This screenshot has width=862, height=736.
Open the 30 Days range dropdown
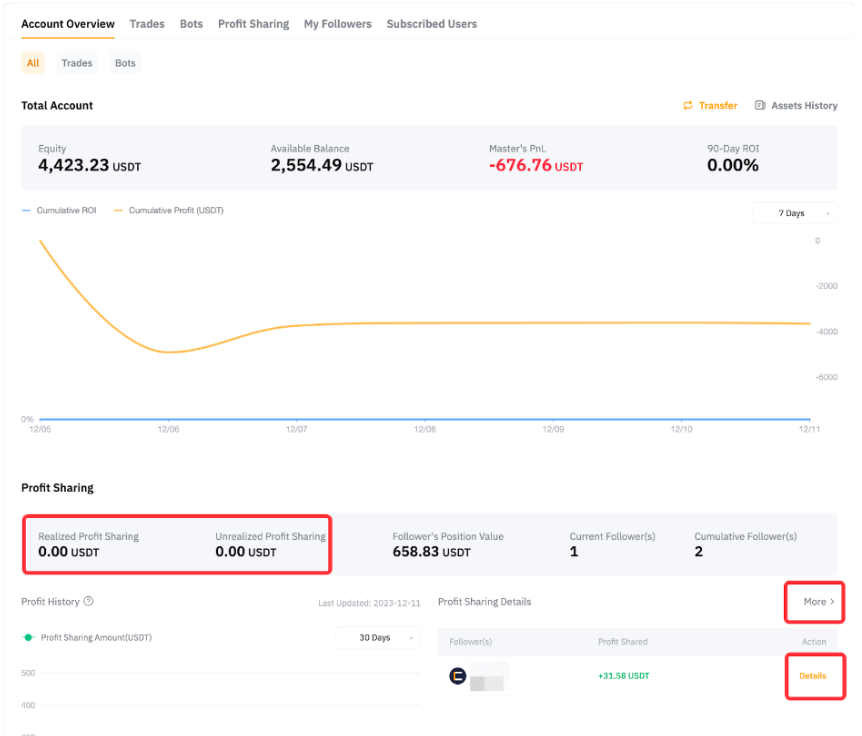pos(378,637)
